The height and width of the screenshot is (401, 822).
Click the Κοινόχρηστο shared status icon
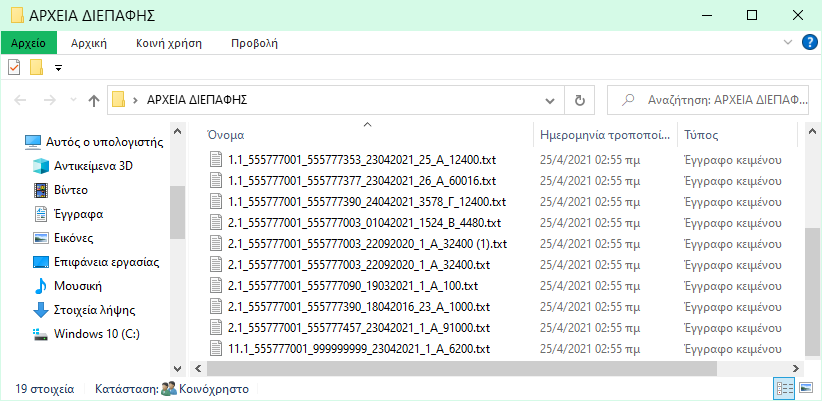pyautogui.click(x=169, y=389)
